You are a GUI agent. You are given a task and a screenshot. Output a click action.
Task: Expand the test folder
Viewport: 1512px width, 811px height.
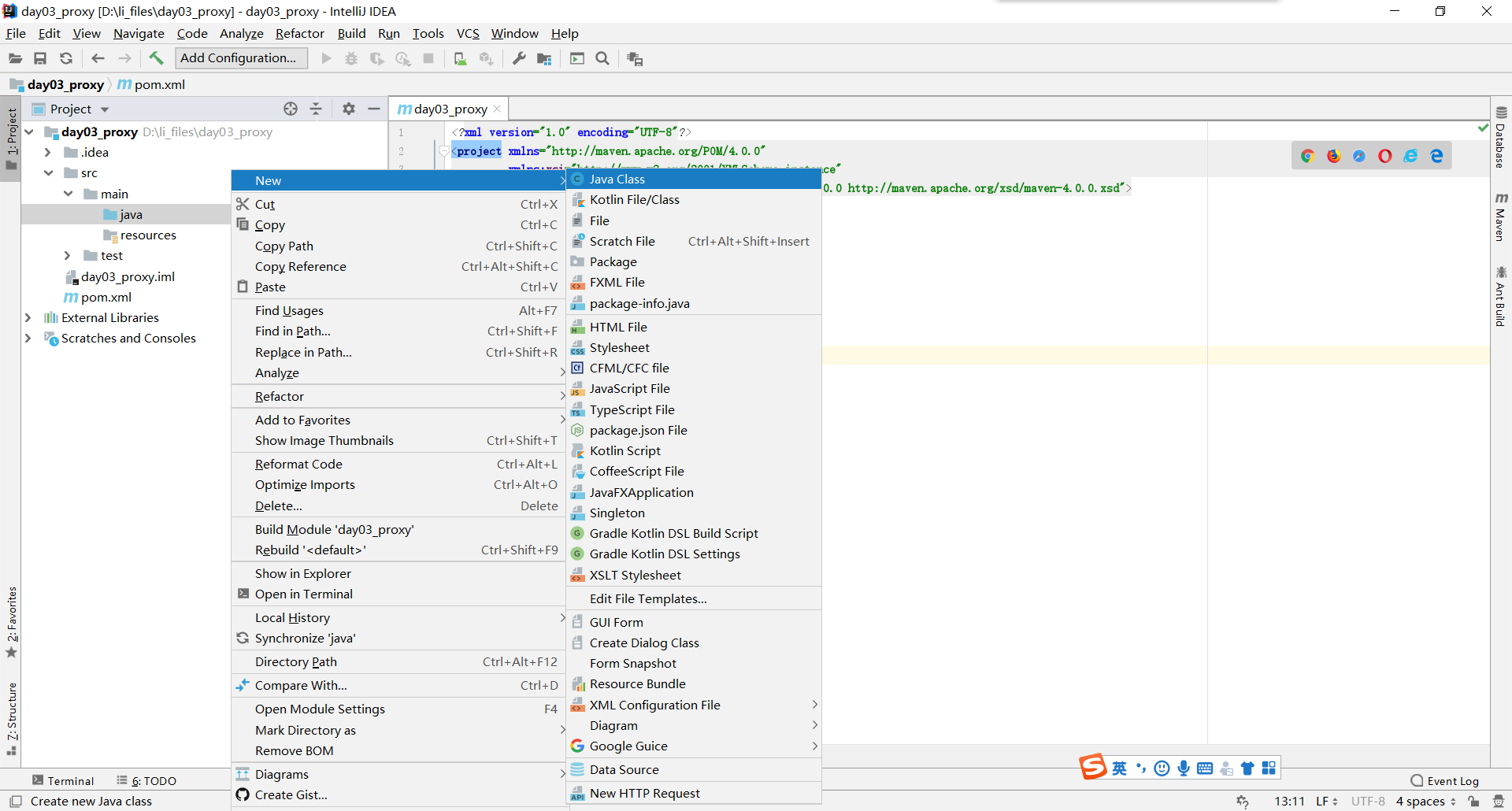[68, 255]
